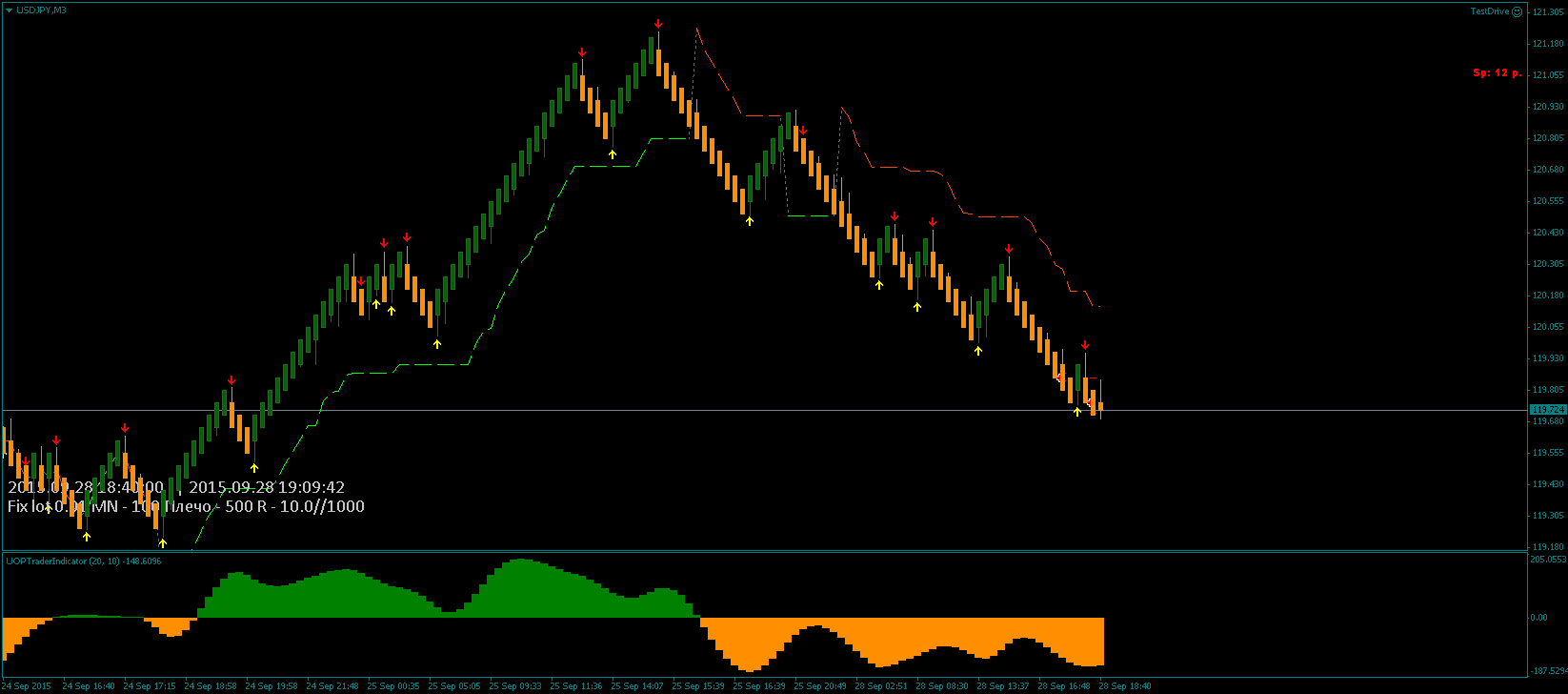Select the yellow arrow under the chart's lowest wick

tap(163, 542)
